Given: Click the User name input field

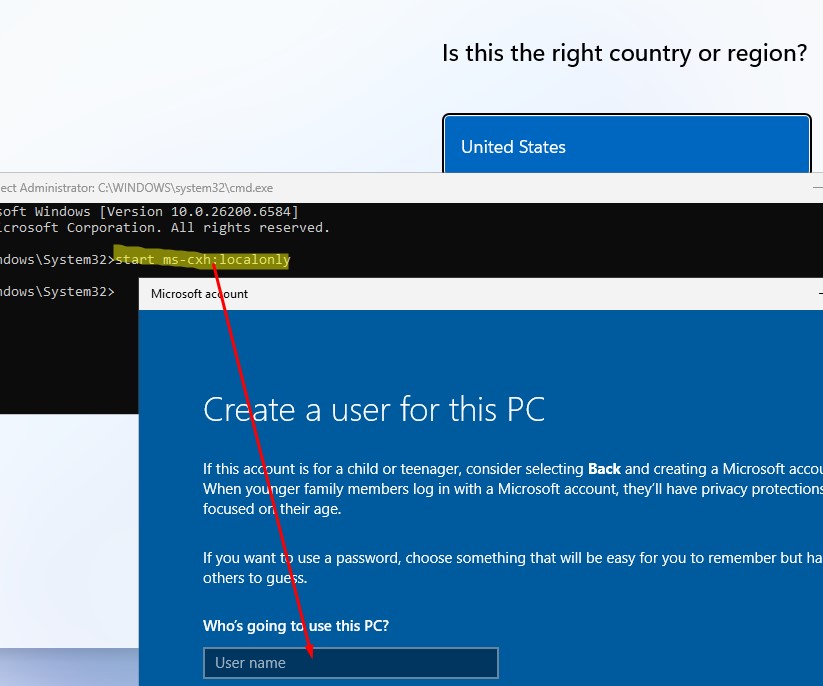Looking at the screenshot, I should (x=350, y=663).
